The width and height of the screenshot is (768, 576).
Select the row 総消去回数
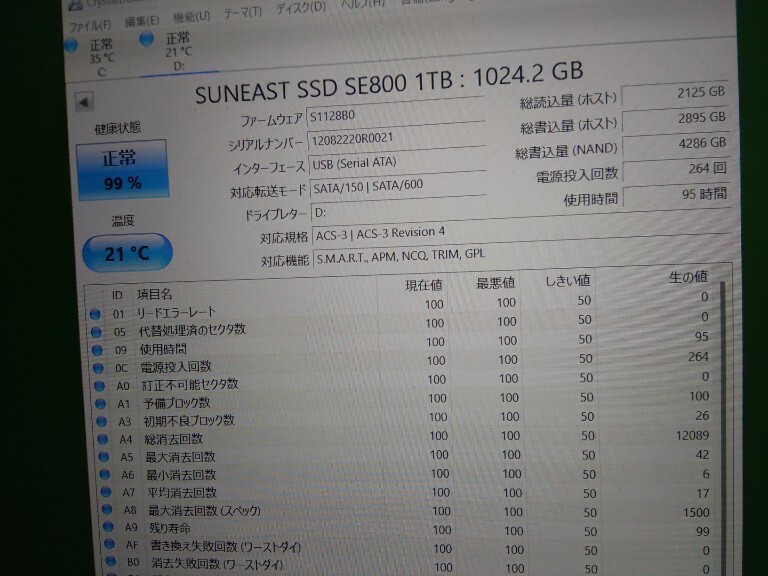(406, 437)
